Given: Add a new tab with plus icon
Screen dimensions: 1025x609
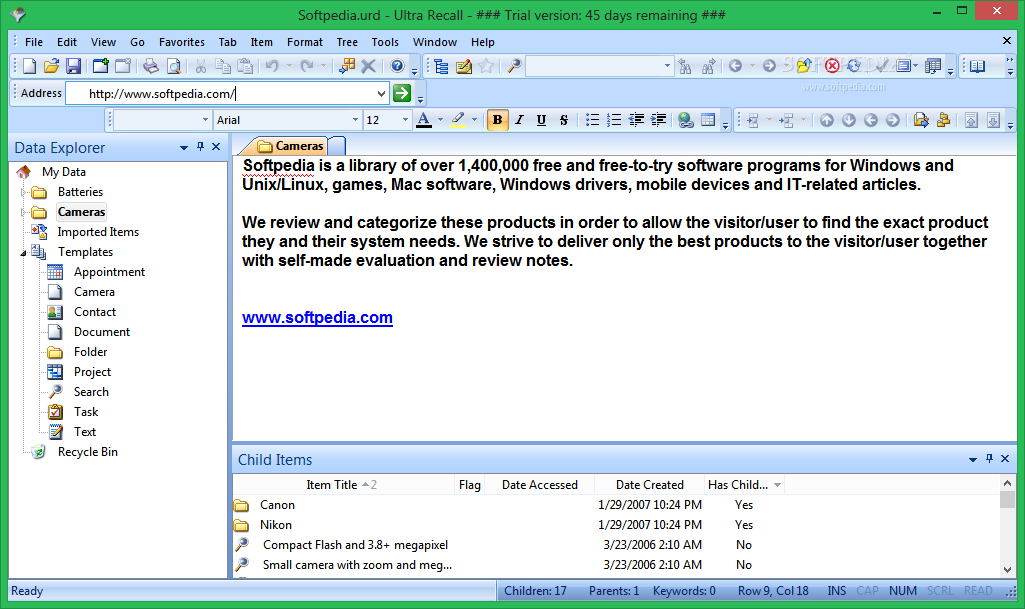Looking at the screenshot, I should pyautogui.click(x=101, y=66).
